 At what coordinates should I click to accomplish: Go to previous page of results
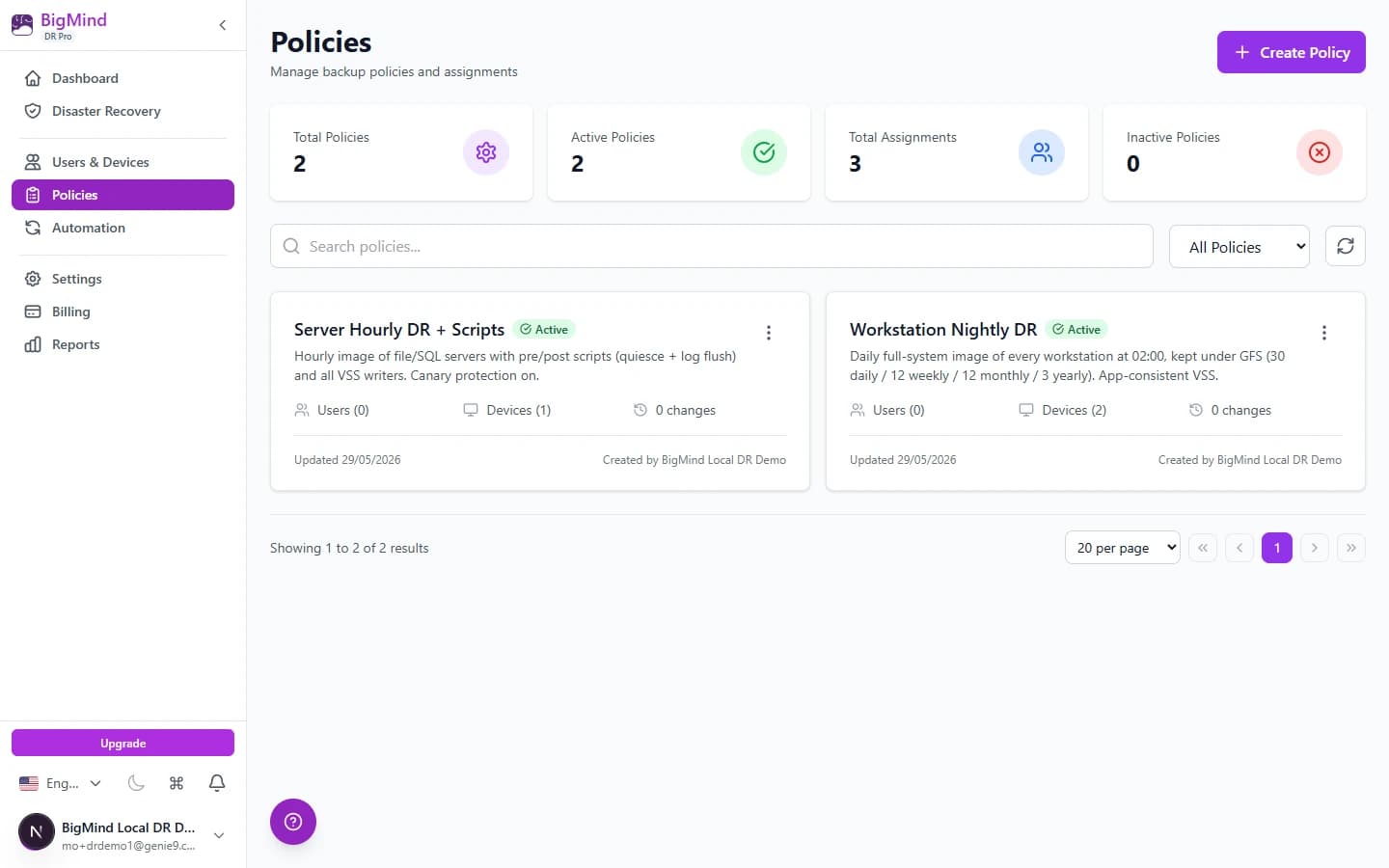pos(1239,548)
